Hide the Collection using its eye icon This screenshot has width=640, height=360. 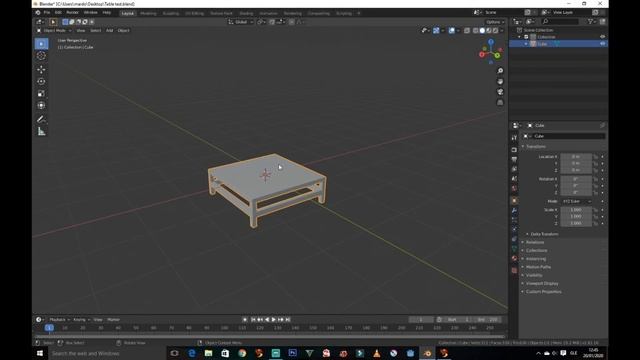pyautogui.click(x=602, y=37)
